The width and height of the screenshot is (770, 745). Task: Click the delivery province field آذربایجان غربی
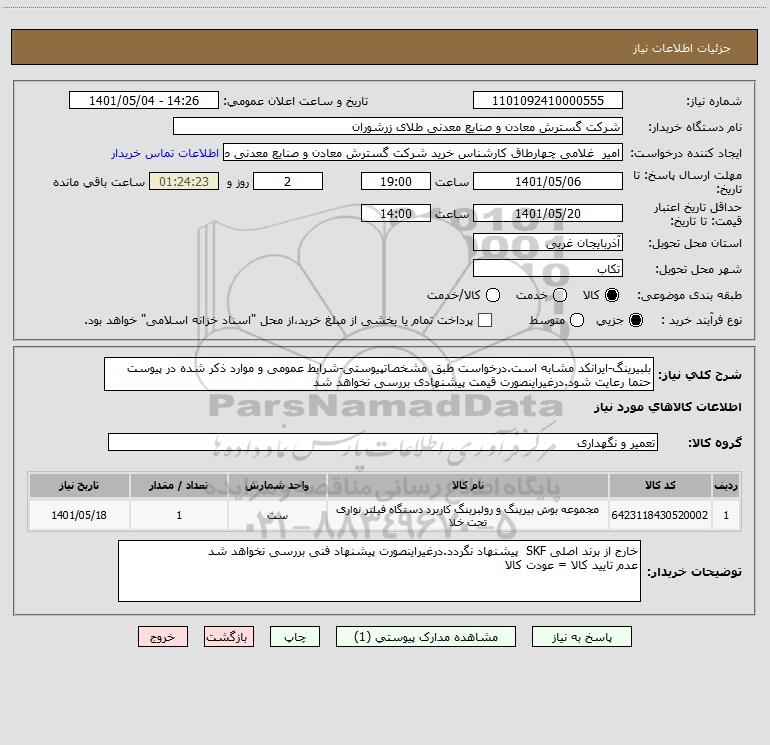pos(548,243)
